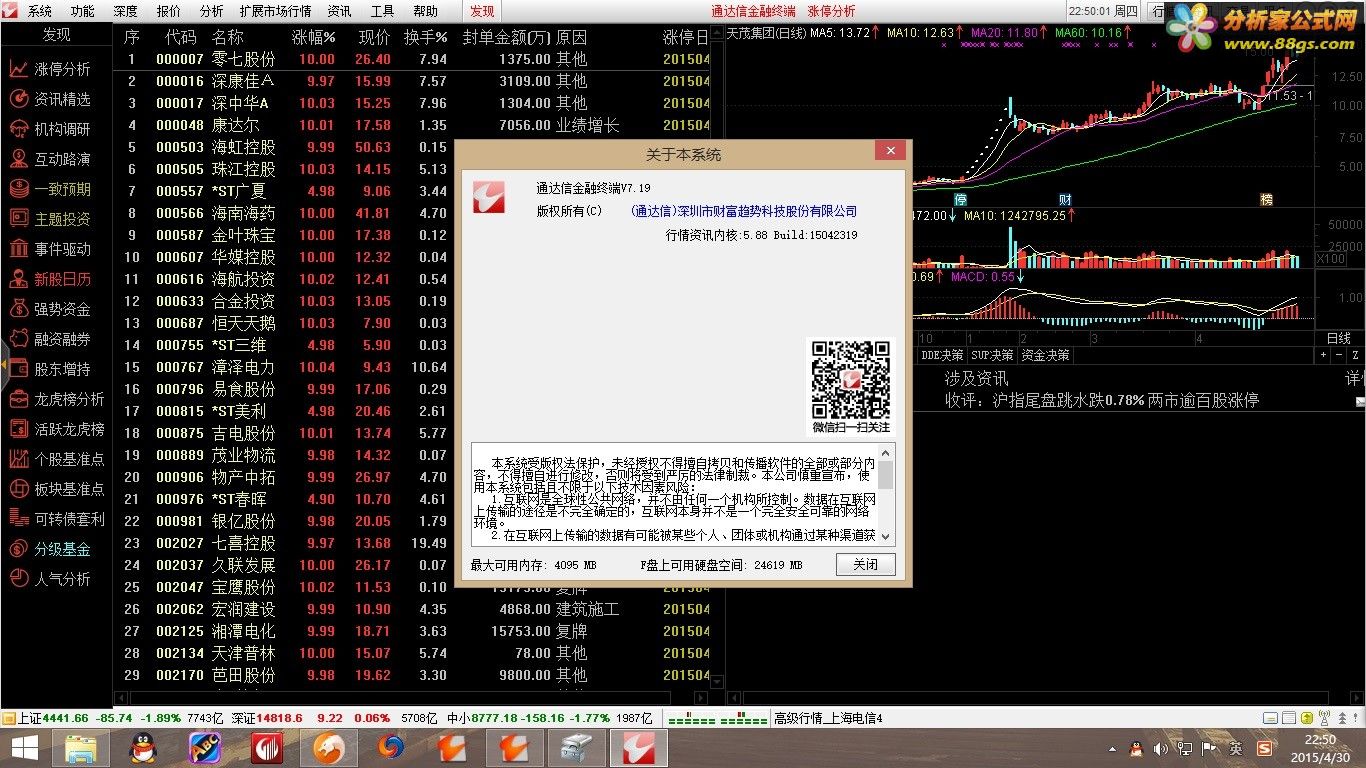Image resolution: width=1366 pixels, height=768 pixels.
Task: Click the Z button beside chart zoom controls
Action: tap(1357, 355)
